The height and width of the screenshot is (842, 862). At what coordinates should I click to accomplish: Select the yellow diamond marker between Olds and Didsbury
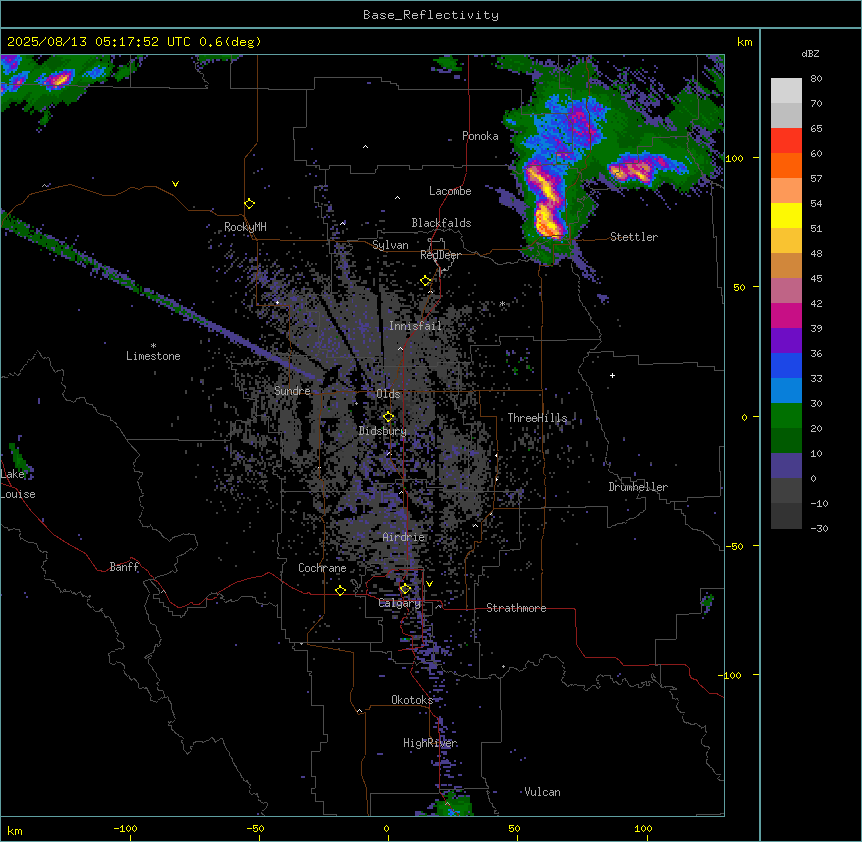click(x=388, y=417)
